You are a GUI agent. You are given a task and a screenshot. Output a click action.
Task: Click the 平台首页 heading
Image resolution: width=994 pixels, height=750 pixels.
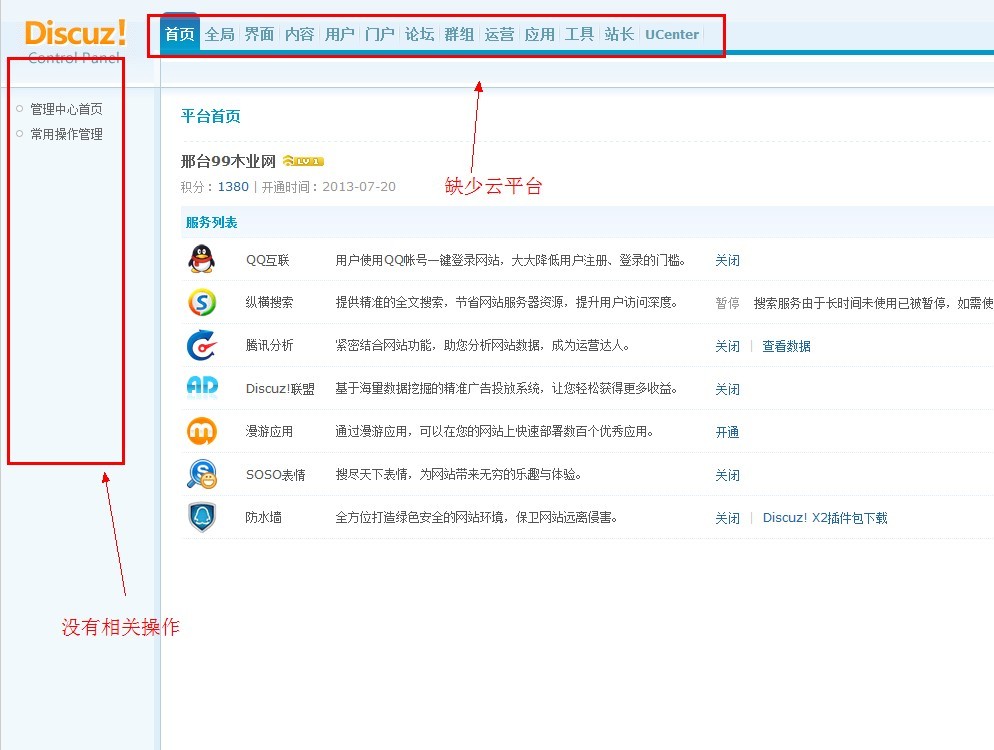[x=210, y=116]
